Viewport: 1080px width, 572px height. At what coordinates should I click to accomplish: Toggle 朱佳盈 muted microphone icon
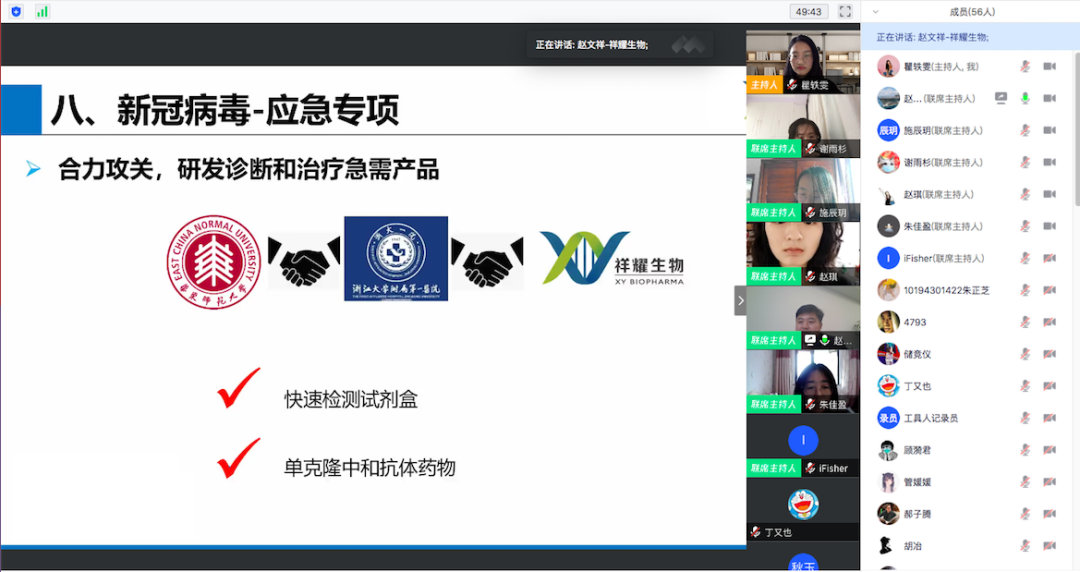click(x=1025, y=226)
